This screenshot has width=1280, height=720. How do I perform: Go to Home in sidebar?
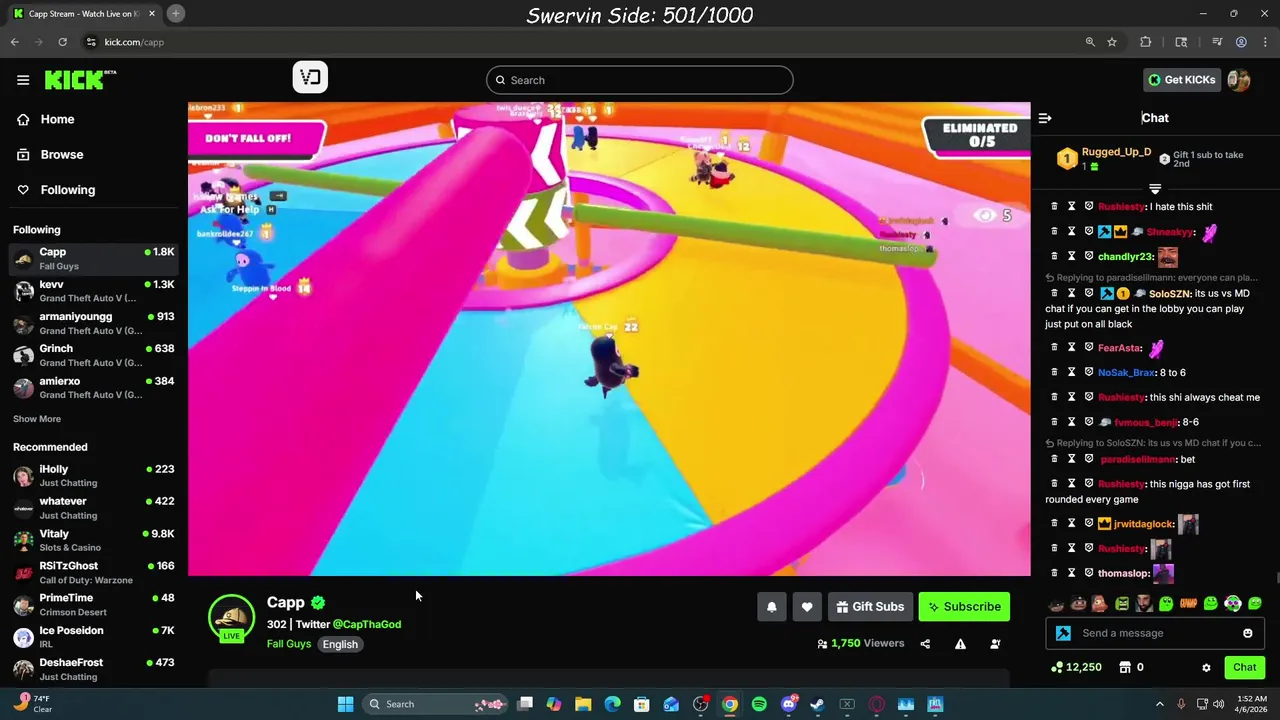(x=57, y=119)
